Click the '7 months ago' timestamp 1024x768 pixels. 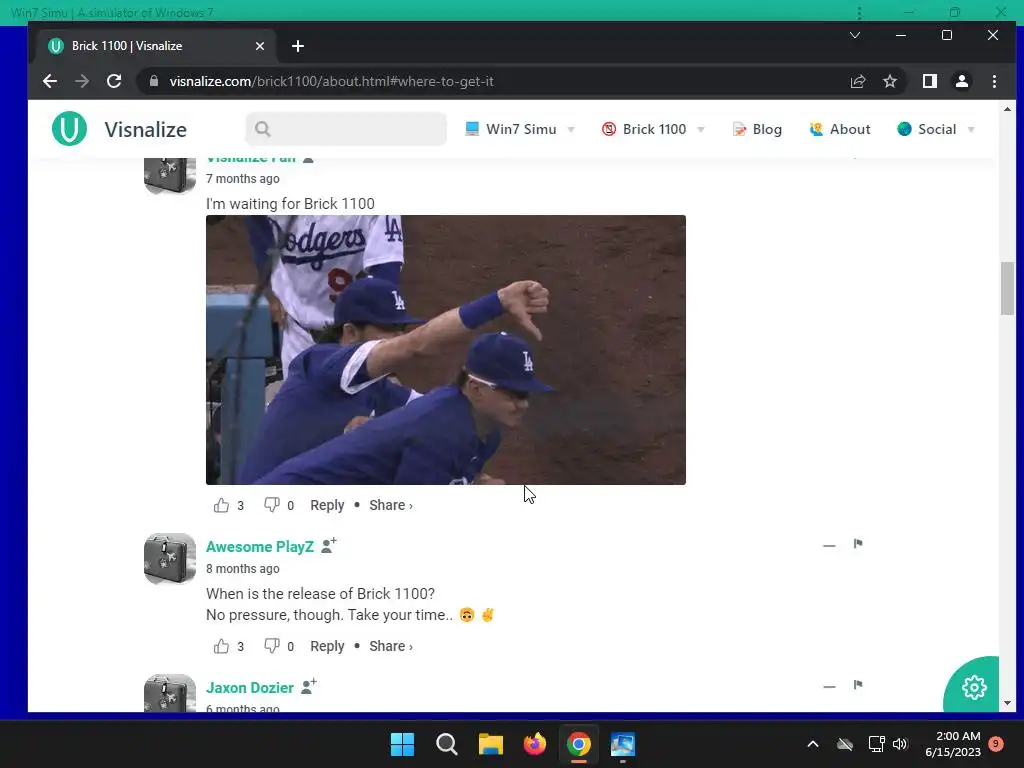242,179
